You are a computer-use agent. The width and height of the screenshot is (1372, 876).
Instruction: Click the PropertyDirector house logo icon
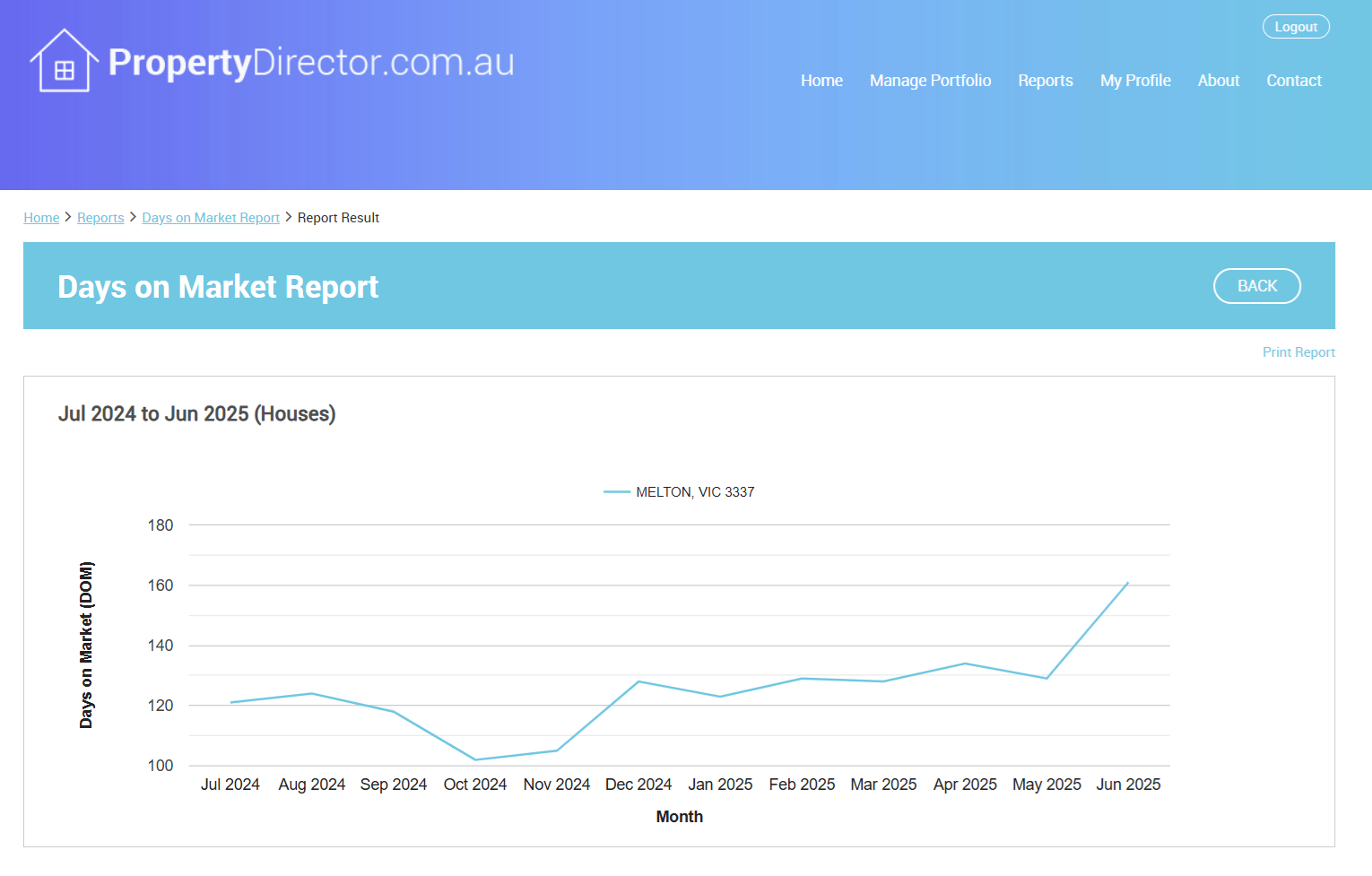coord(65,61)
